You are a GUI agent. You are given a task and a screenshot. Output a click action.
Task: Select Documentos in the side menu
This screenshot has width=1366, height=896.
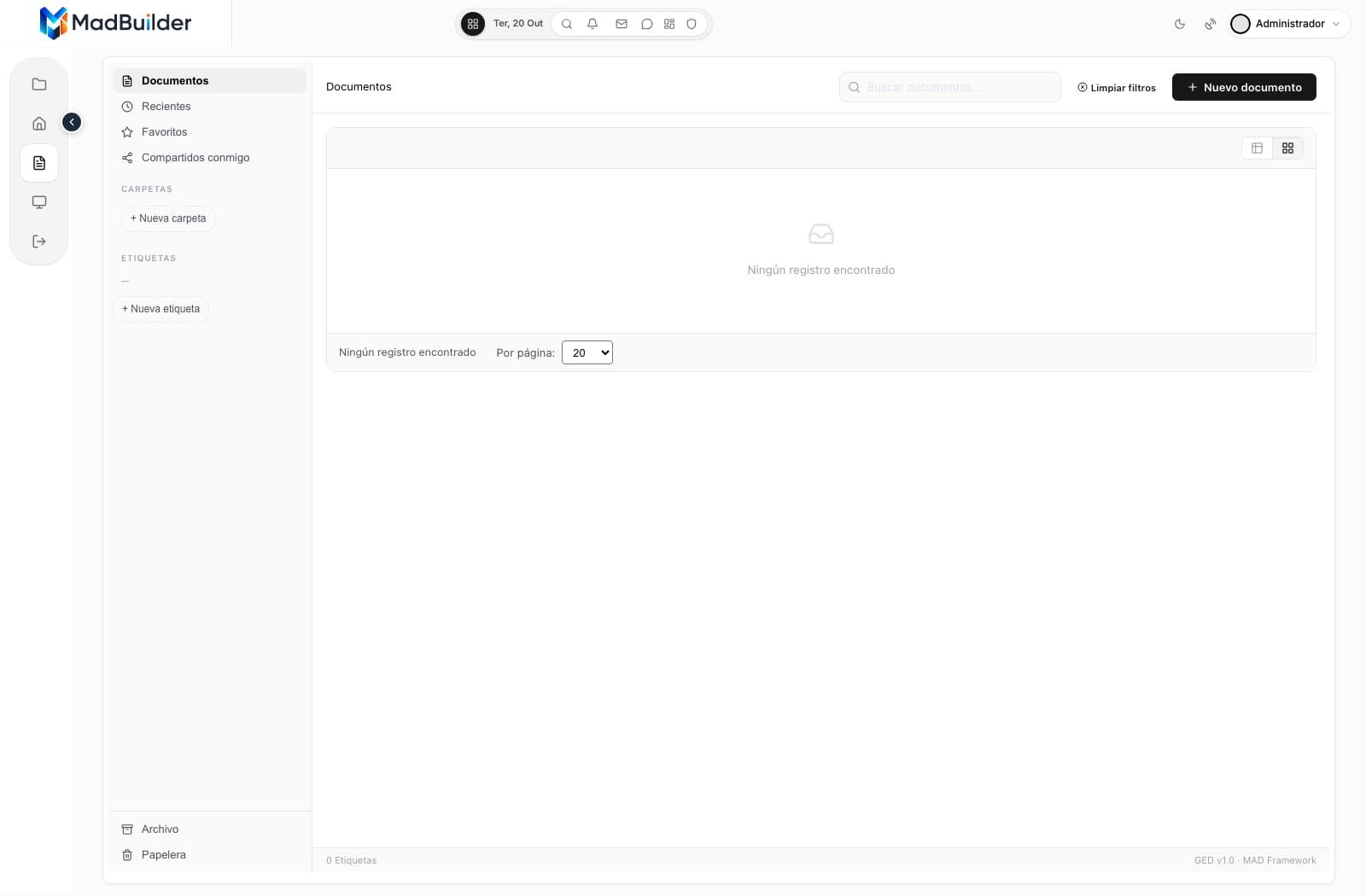[x=209, y=81]
